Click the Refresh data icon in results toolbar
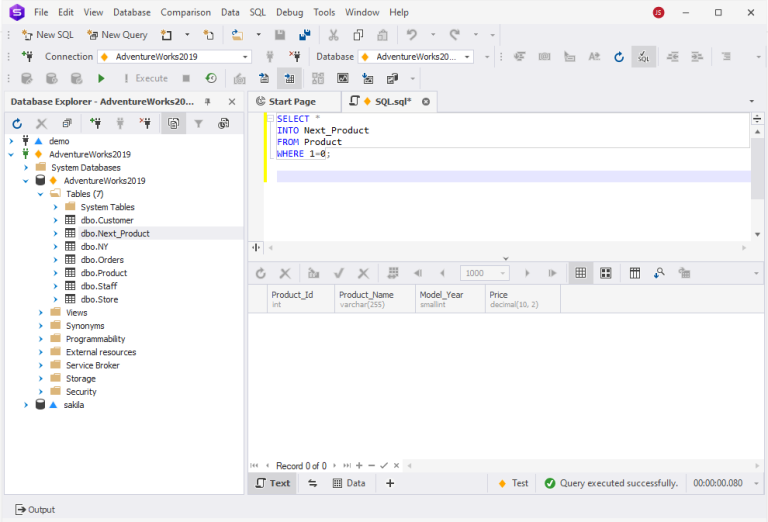Screen dimensions: 768x522 click(261, 273)
